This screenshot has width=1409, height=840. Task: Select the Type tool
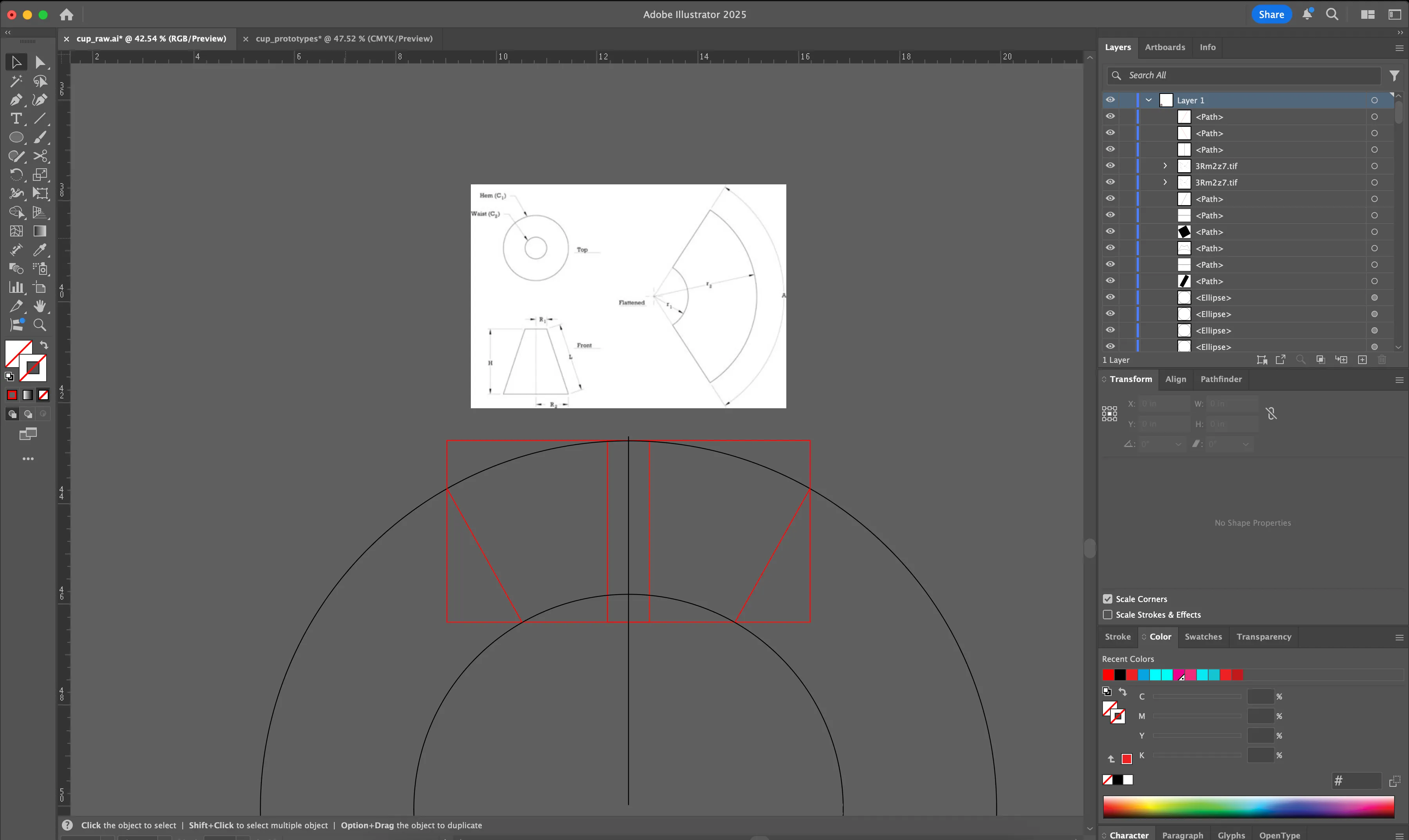[x=16, y=119]
